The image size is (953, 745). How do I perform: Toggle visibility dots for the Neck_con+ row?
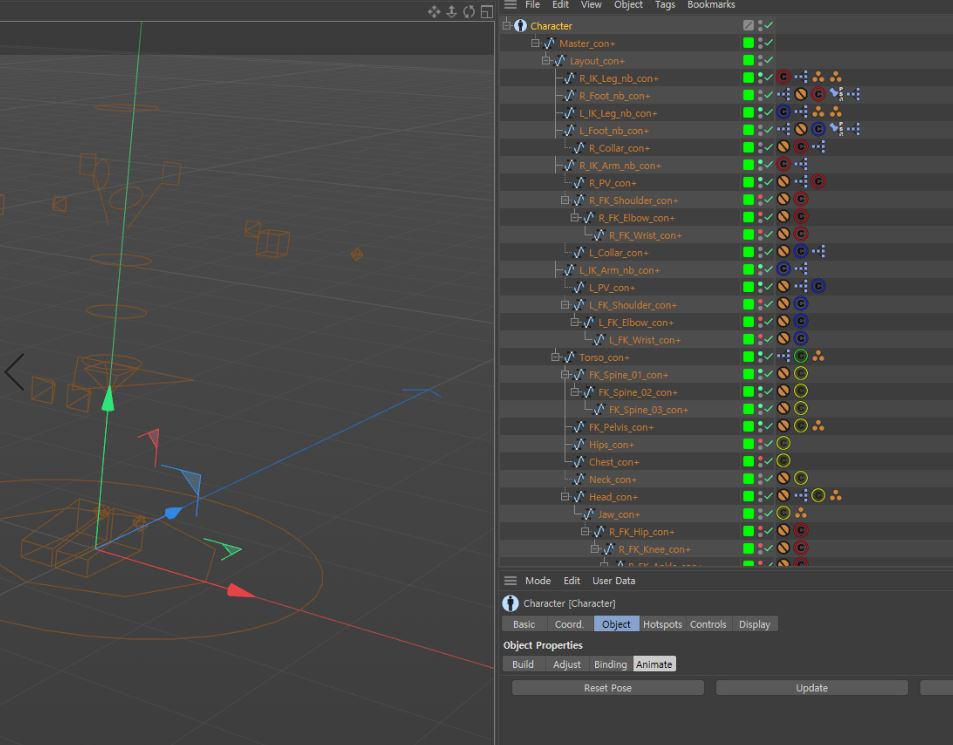760,480
